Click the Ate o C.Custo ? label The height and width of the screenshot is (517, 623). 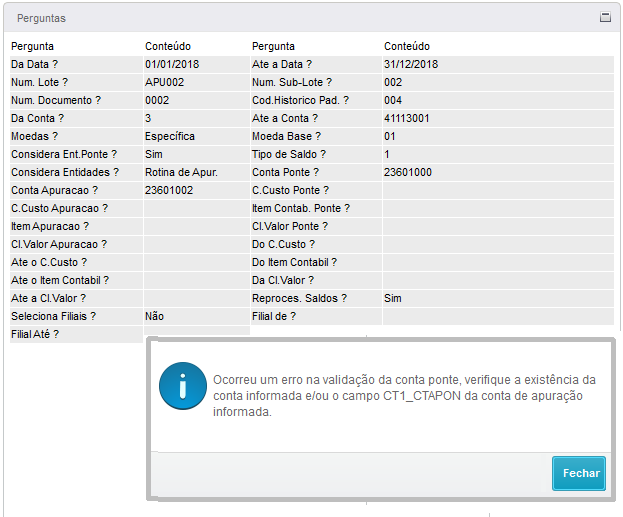point(49,262)
